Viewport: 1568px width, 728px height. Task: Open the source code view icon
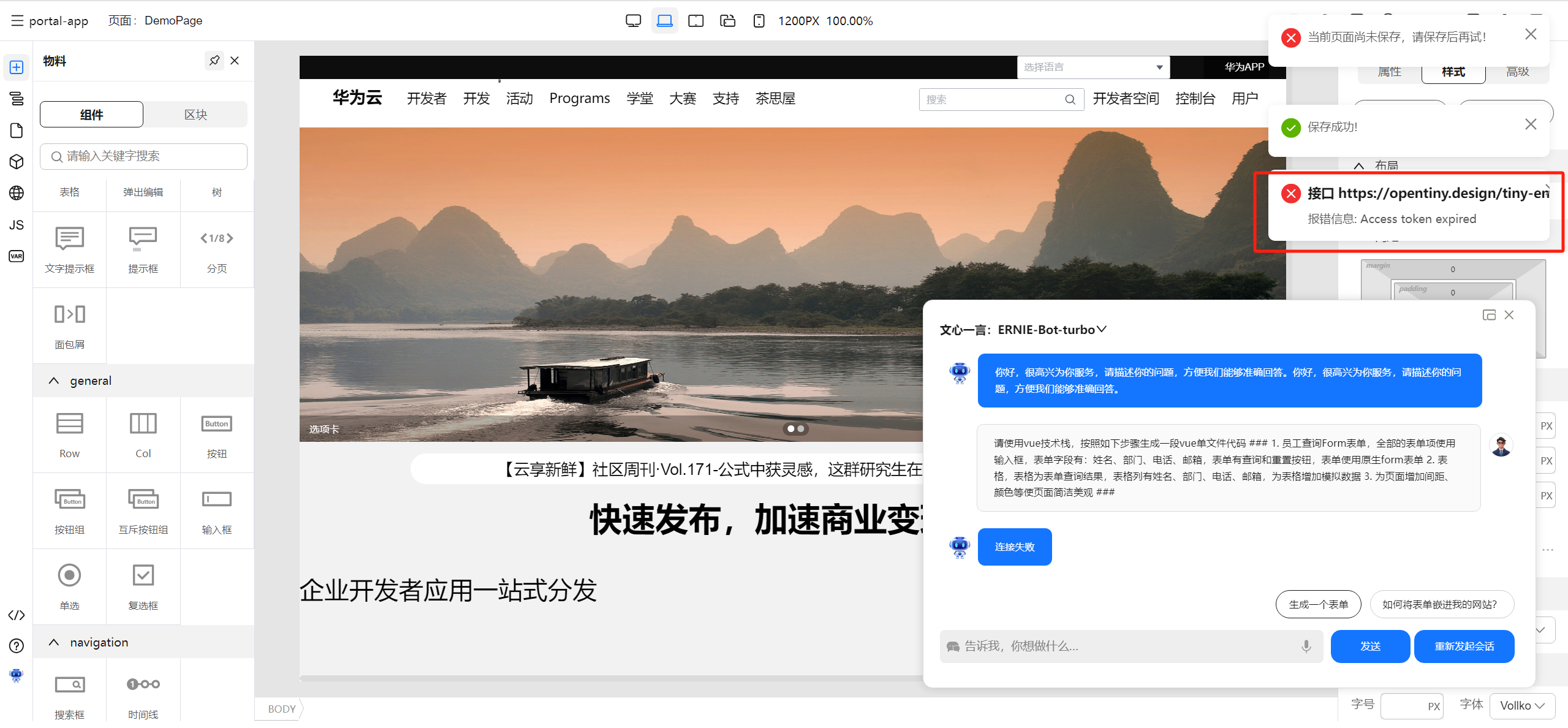pyautogui.click(x=17, y=615)
